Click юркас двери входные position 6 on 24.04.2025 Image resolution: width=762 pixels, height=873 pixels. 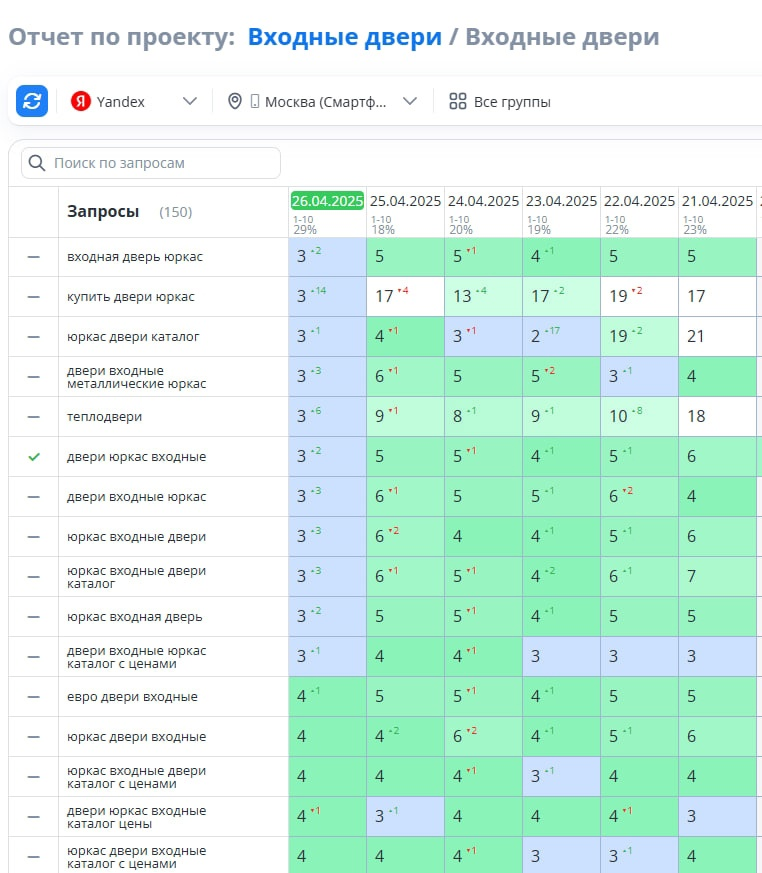pos(483,737)
